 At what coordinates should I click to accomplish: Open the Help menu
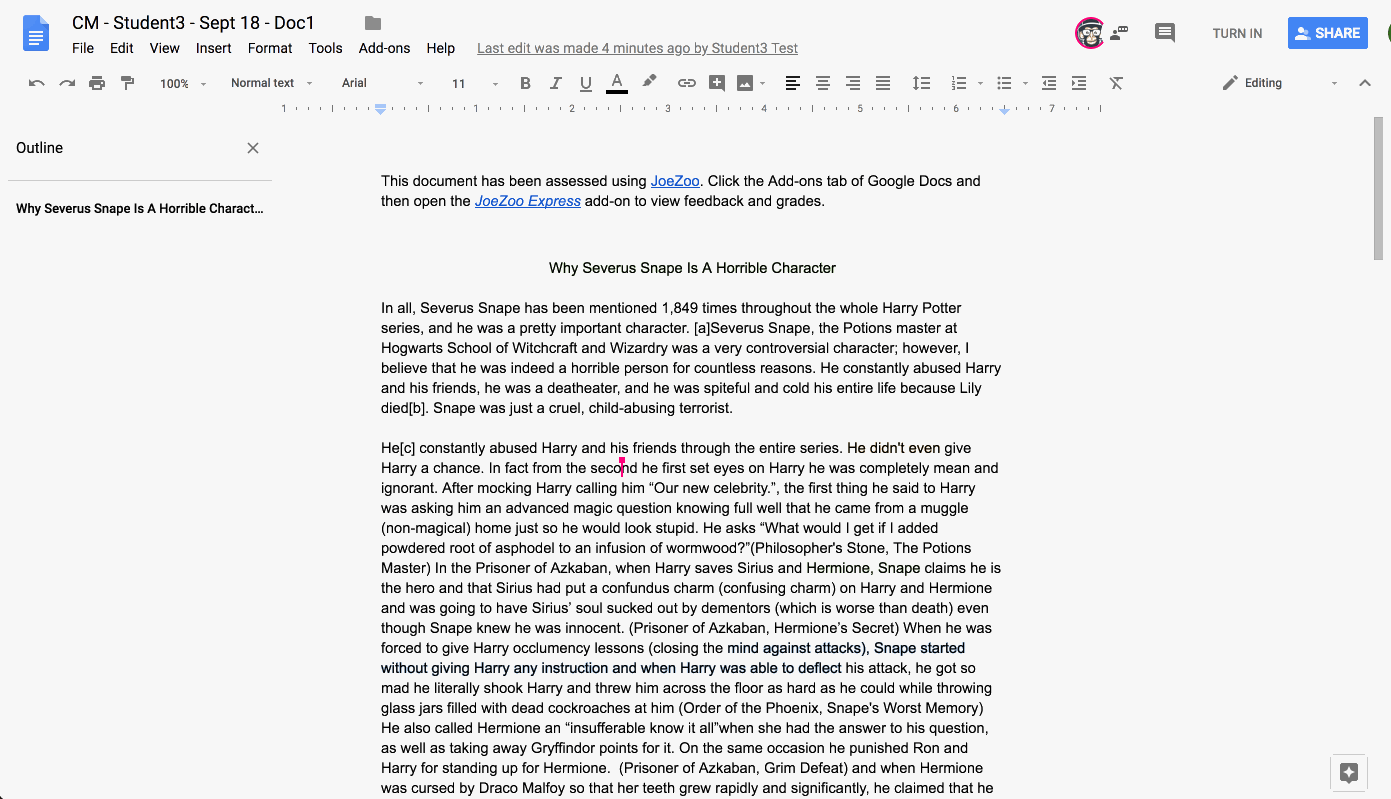441,48
